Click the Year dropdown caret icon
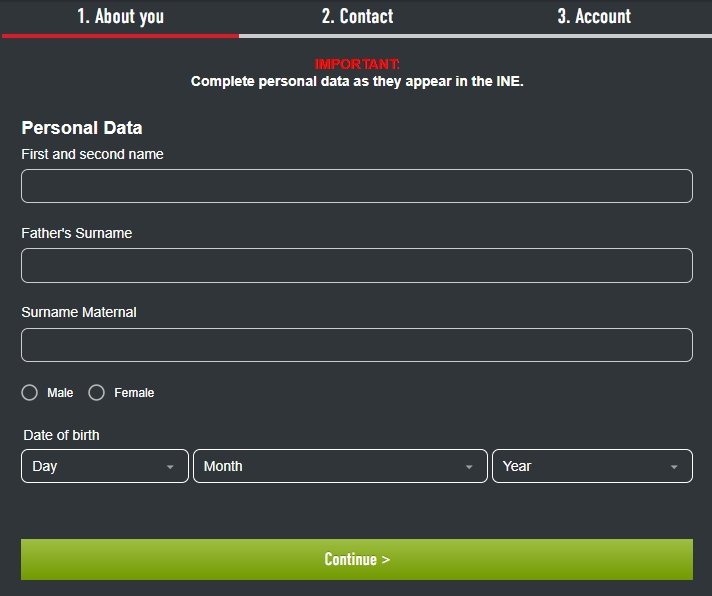The width and height of the screenshot is (712, 596). [x=674, y=467]
